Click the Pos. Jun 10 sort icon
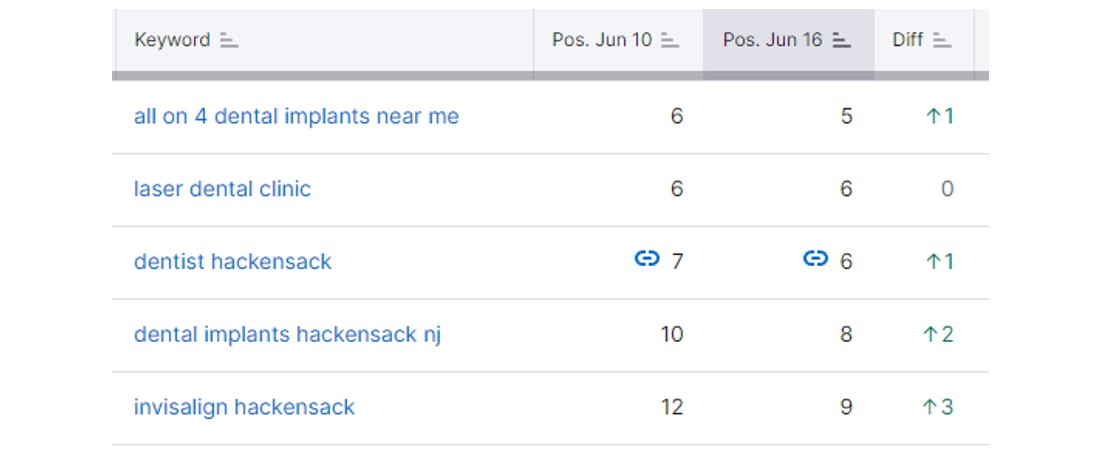 (x=670, y=40)
